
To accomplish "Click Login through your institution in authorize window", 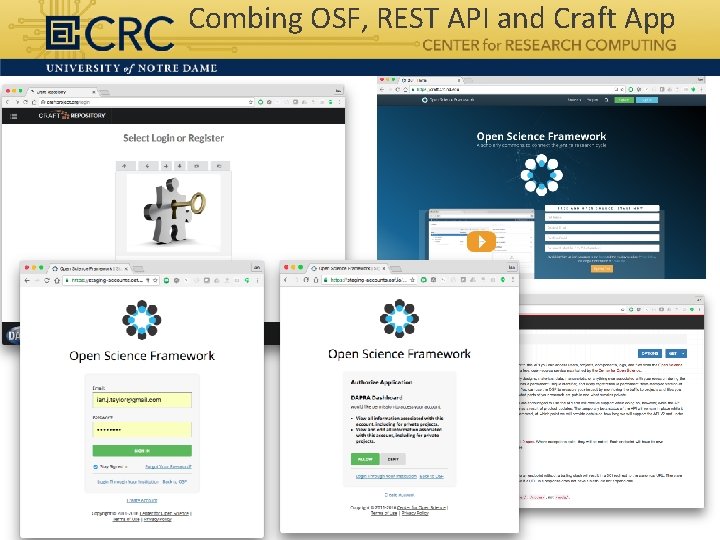I will pyautogui.click(x=386, y=476).
